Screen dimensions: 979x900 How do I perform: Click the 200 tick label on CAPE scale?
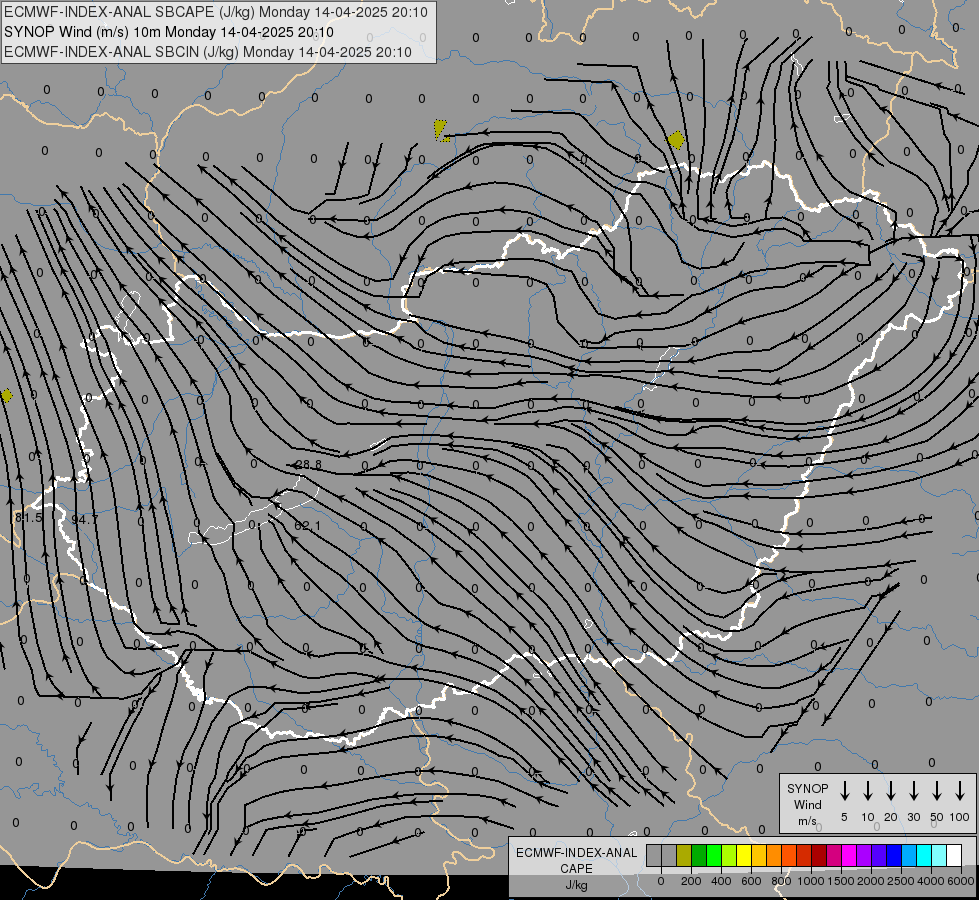691,881
